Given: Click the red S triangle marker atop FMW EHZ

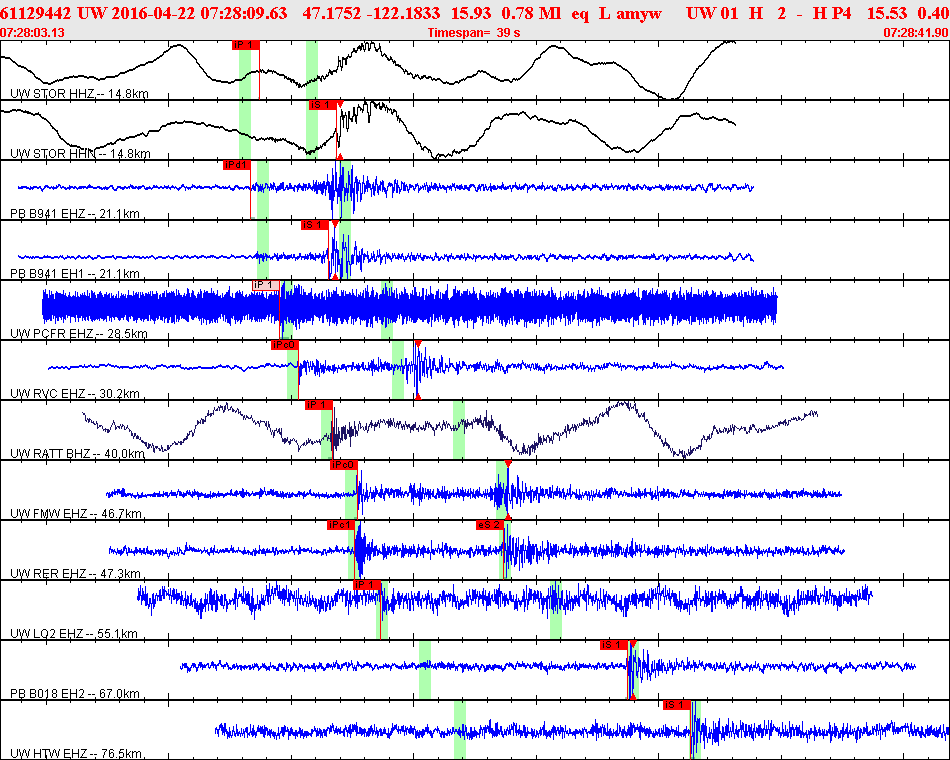Looking at the screenshot, I should click(x=508, y=464).
